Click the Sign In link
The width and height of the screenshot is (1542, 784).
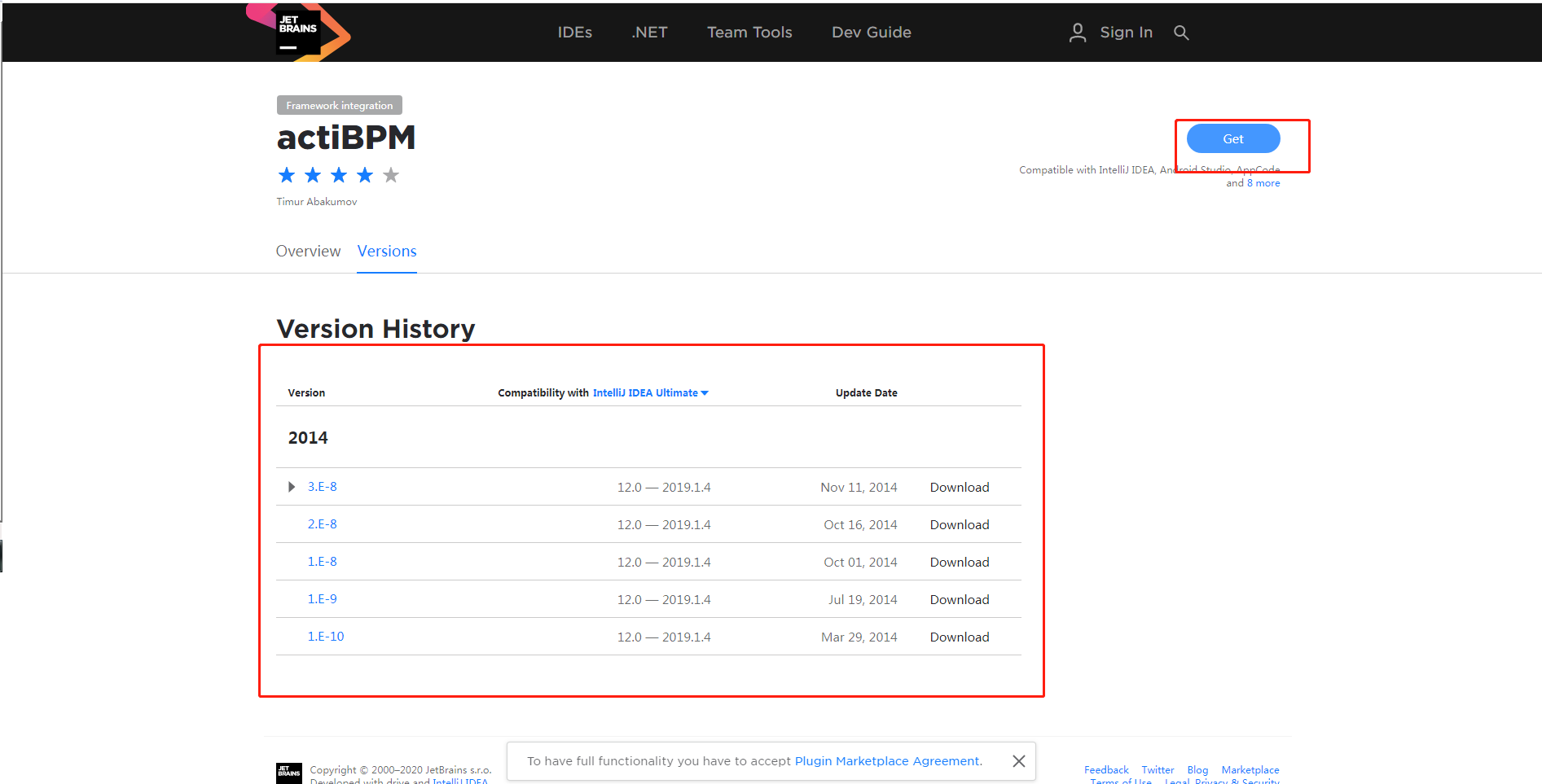[x=1126, y=33]
